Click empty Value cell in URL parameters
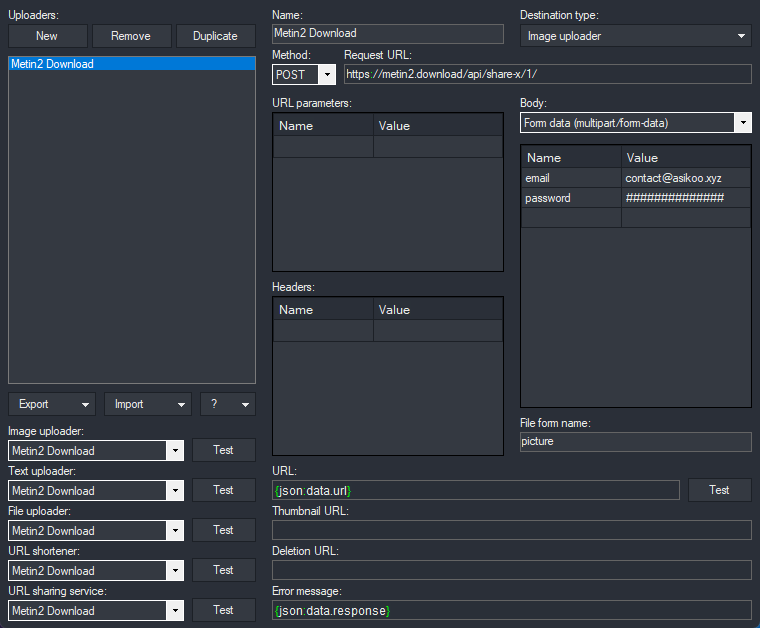The height and width of the screenshot is (628, 760). [x=438, y=147]
